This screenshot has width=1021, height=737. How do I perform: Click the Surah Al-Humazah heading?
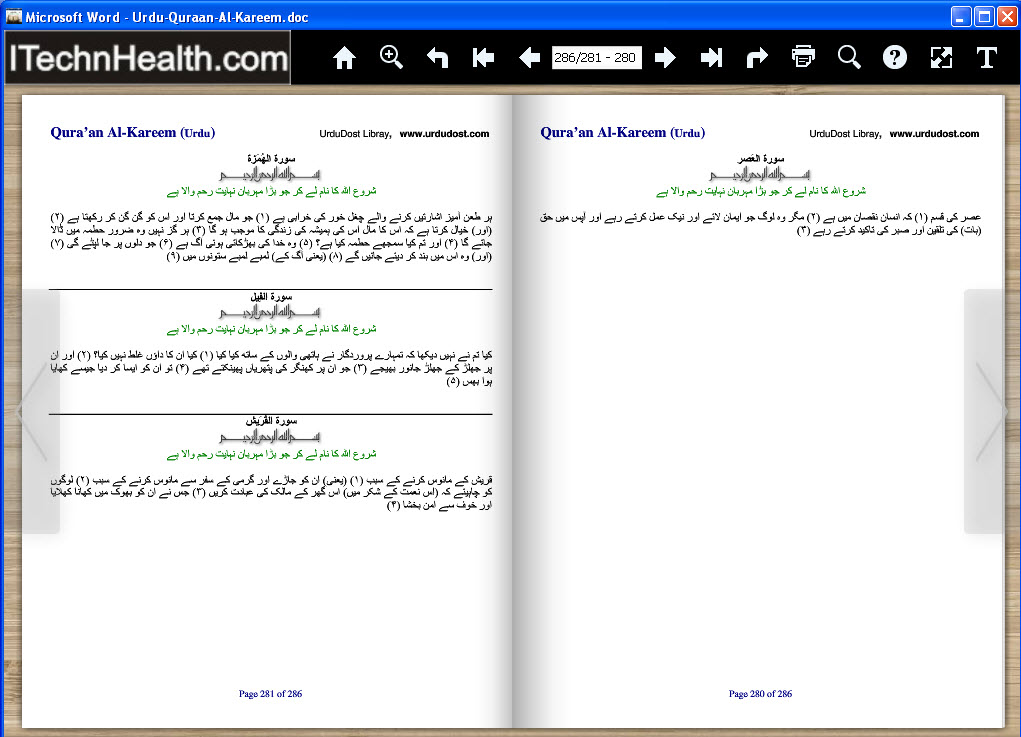(271, 158)
